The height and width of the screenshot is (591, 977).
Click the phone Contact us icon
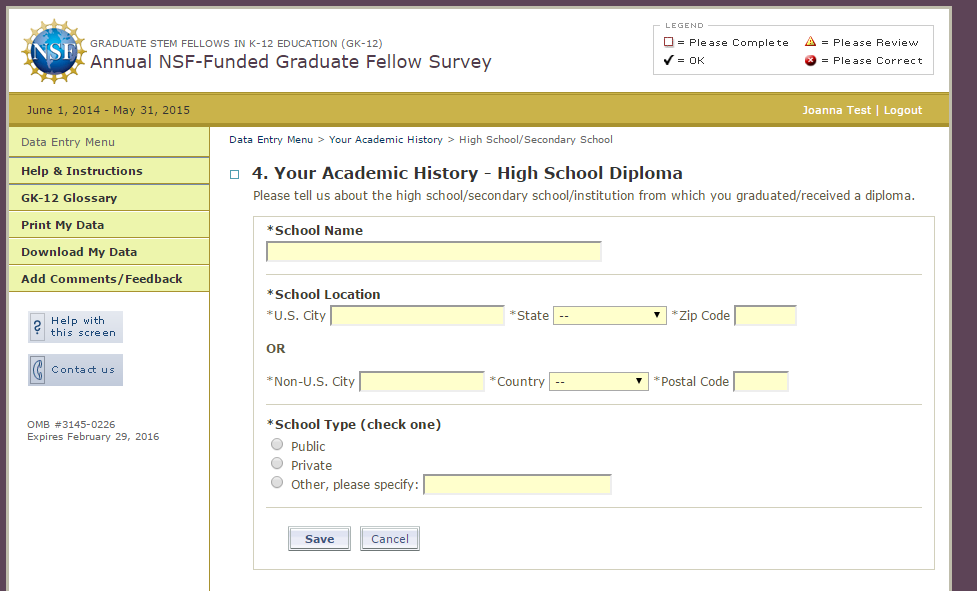(38, 370)
